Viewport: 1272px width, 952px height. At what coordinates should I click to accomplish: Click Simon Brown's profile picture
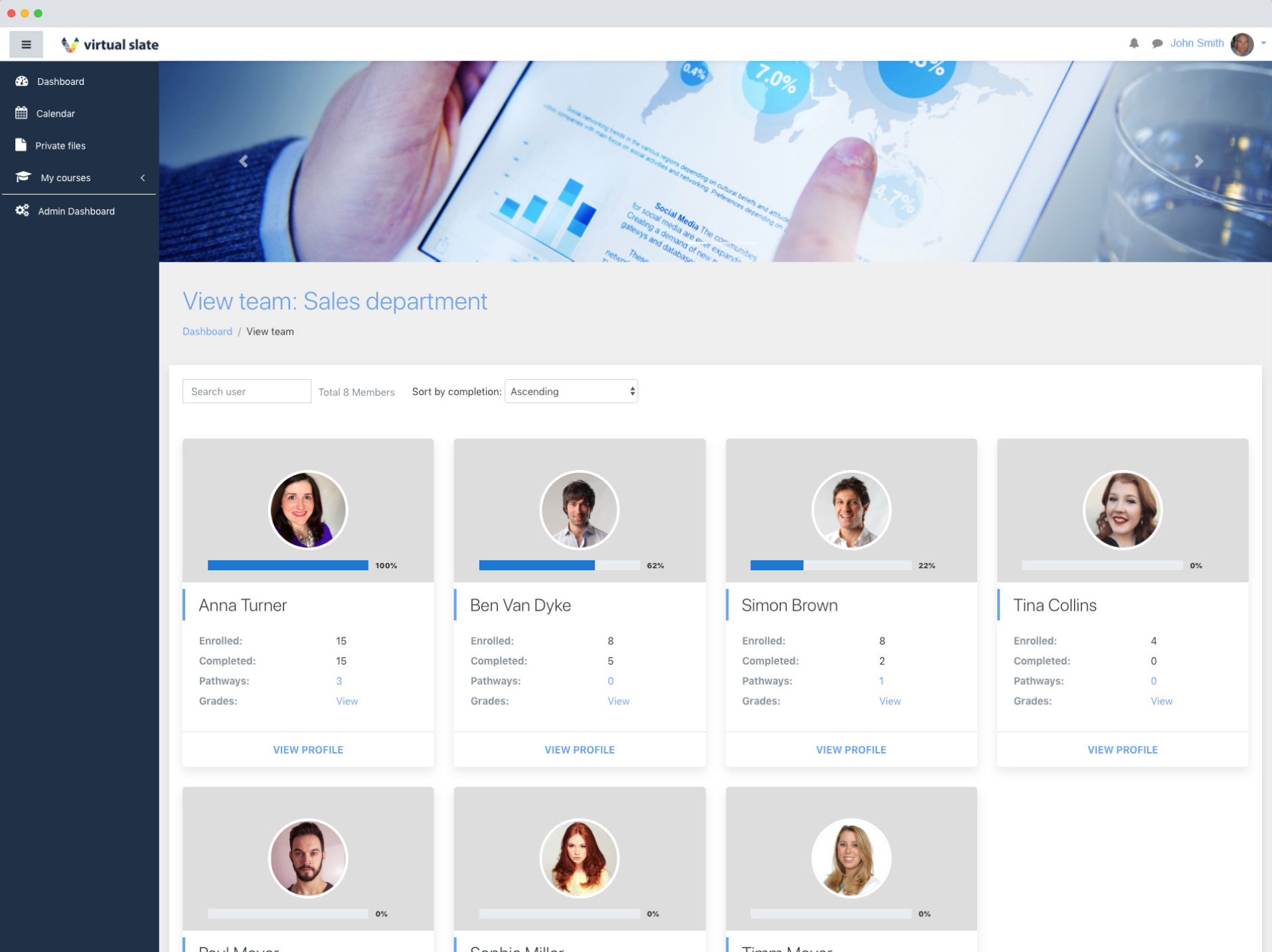850,510
